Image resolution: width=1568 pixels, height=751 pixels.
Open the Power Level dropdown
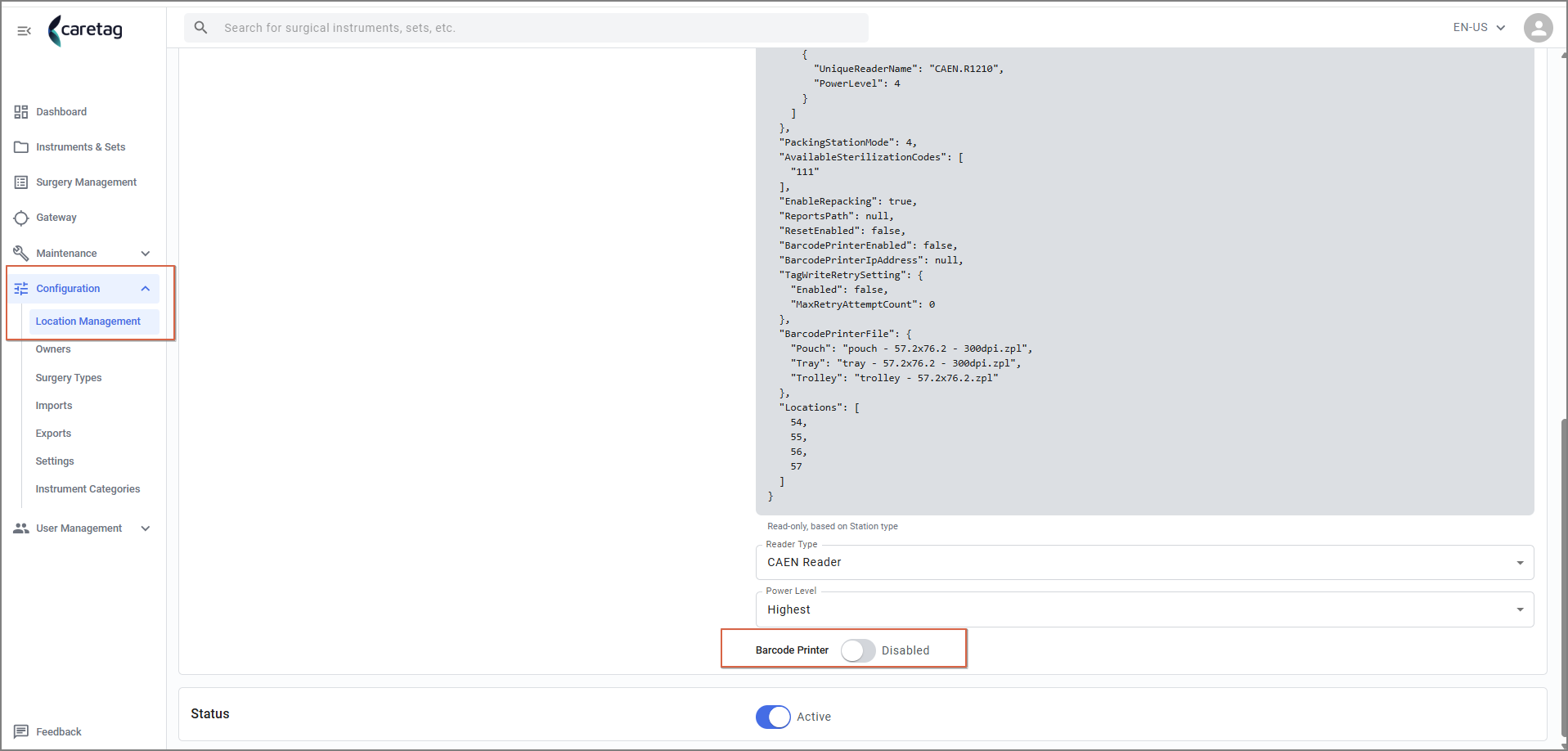click(x=1144, y=609)
